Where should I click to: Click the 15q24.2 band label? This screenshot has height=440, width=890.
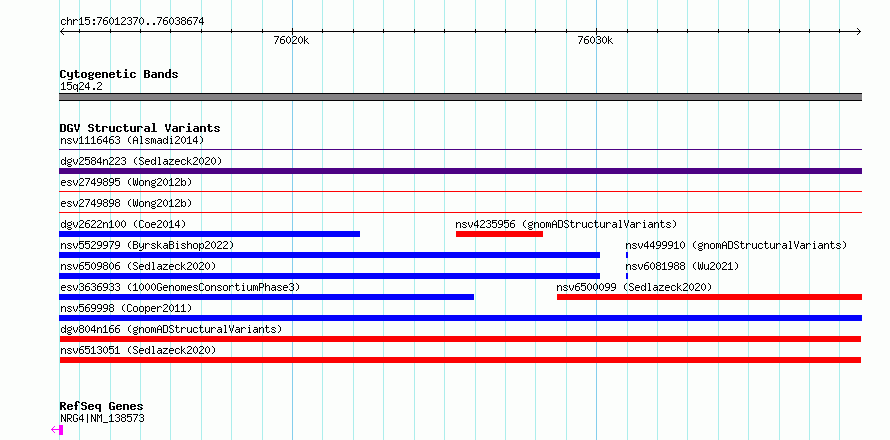point(81,86)
